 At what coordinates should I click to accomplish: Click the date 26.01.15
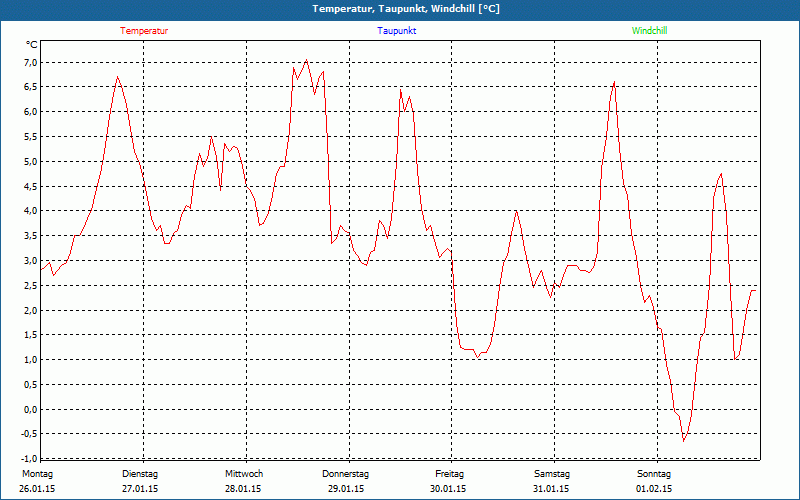coord(37,489)
